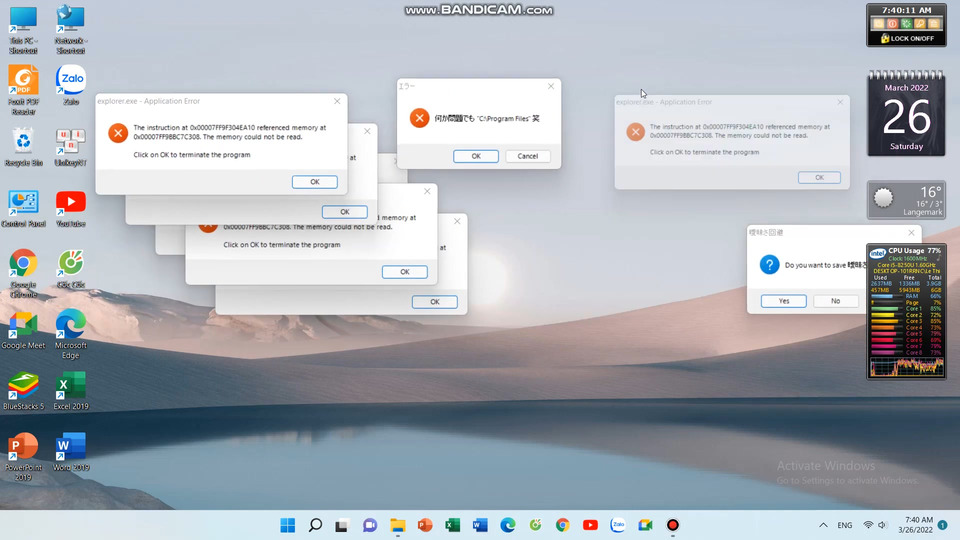960x540 pixels.
Task: Open Task View from taskbar
Action: point(342,525)
